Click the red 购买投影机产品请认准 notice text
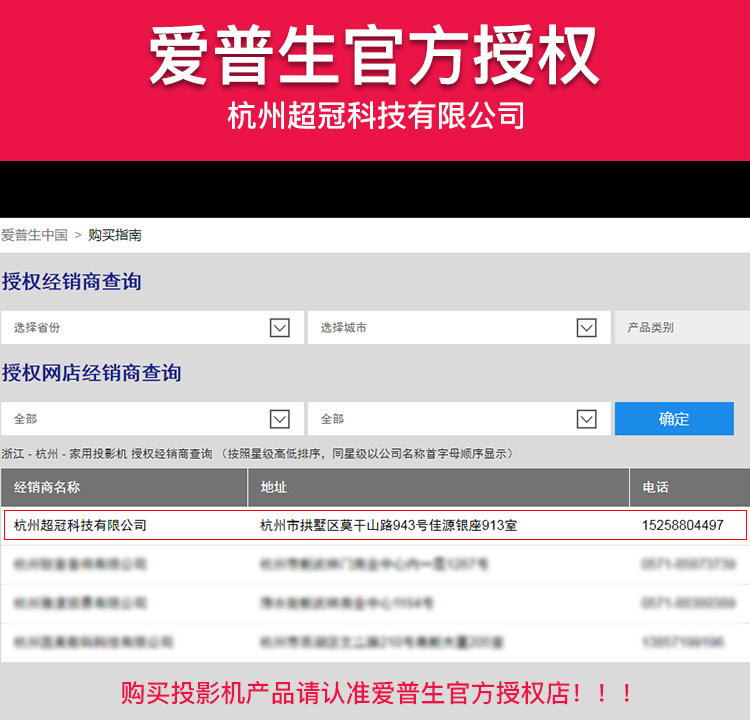This screenshot has height=720, width=750. click(377, 693)
